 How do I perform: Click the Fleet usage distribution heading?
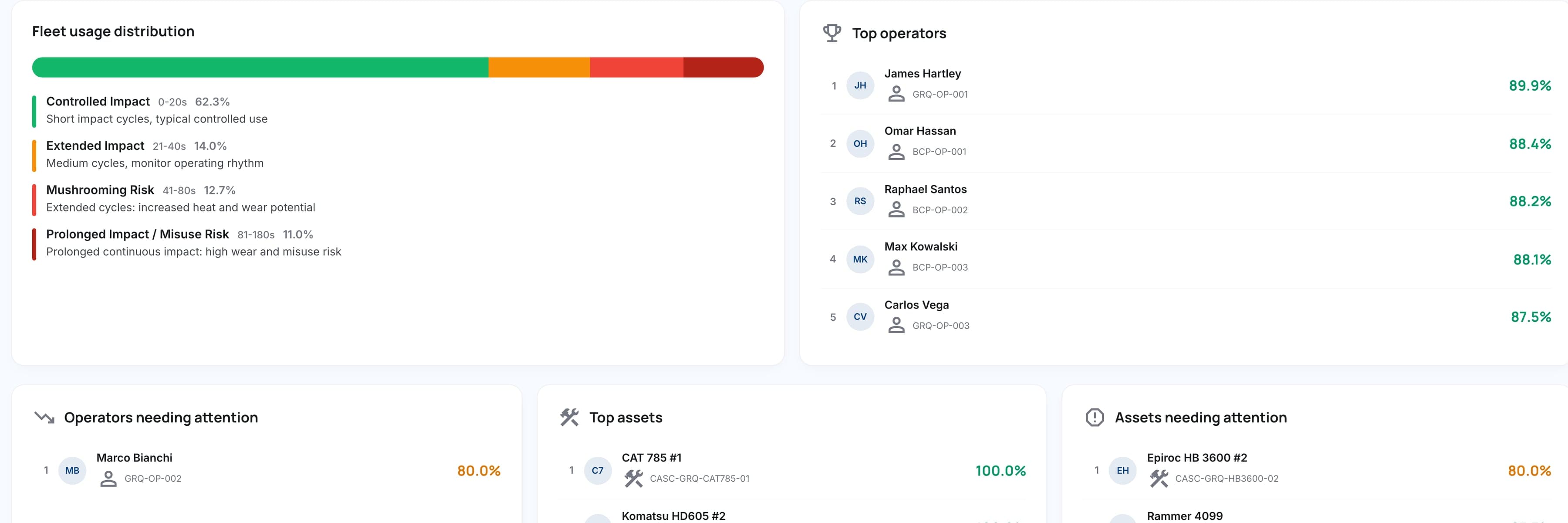[113, 32]
